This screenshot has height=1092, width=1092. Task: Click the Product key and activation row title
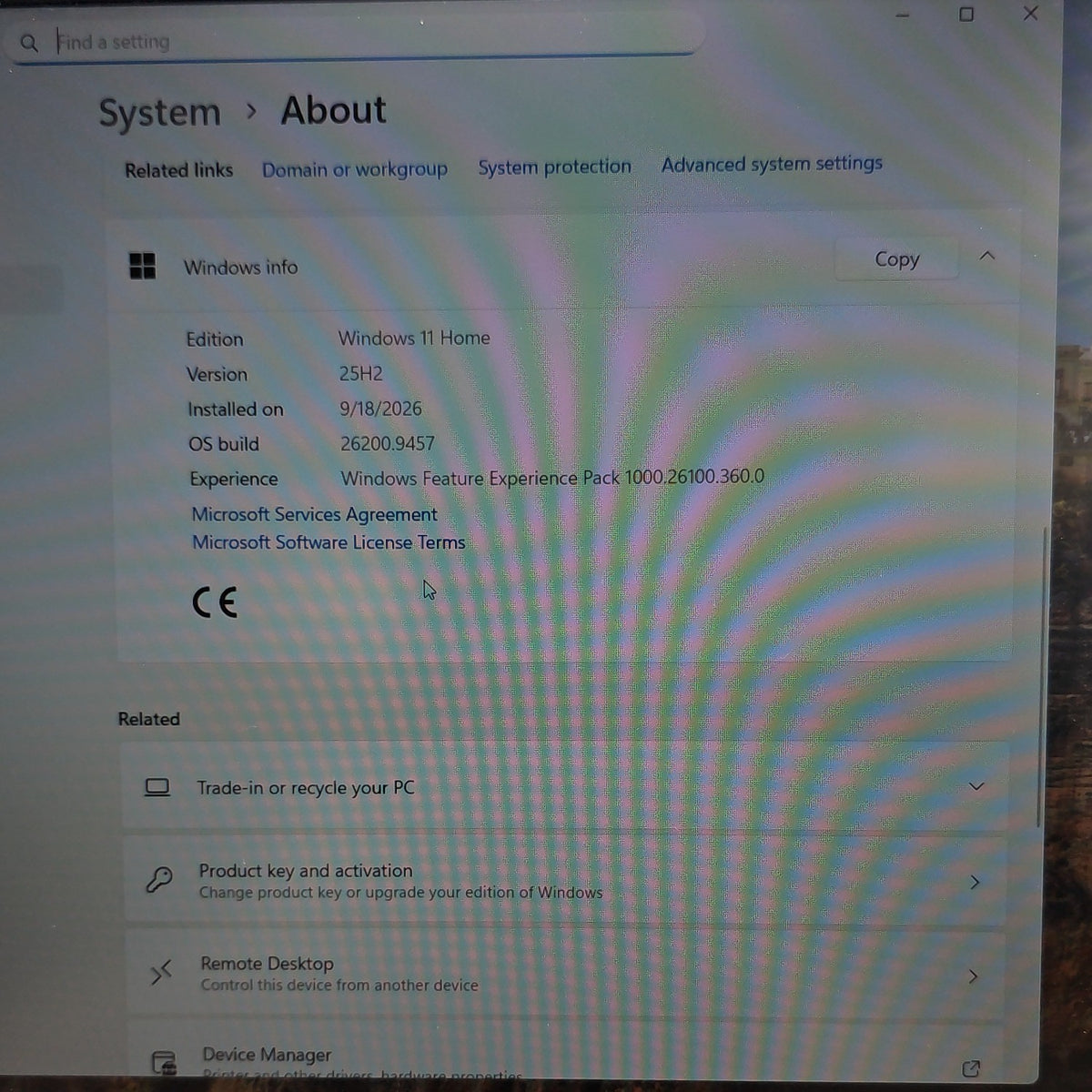[x=306, y=871]
